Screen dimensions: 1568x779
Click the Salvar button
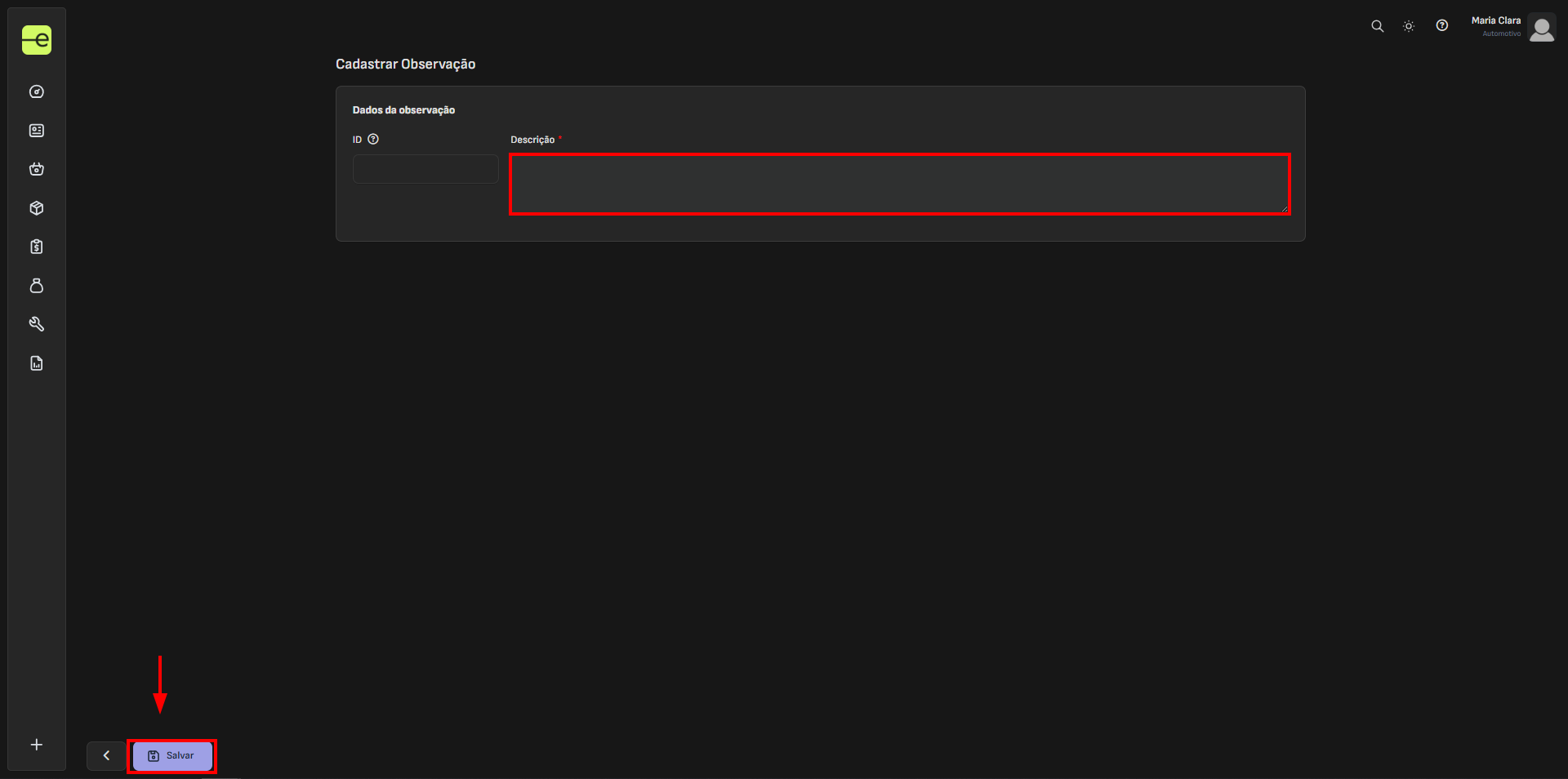click(x=172, y=756)
